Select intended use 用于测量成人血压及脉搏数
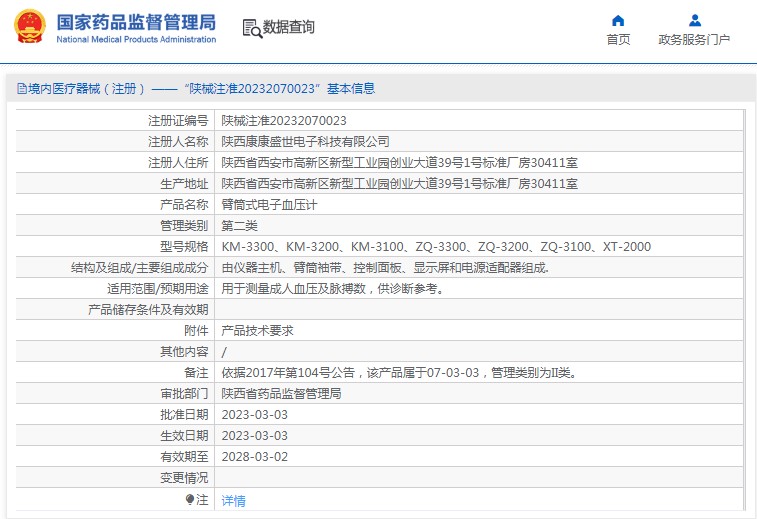 [332, 289]
